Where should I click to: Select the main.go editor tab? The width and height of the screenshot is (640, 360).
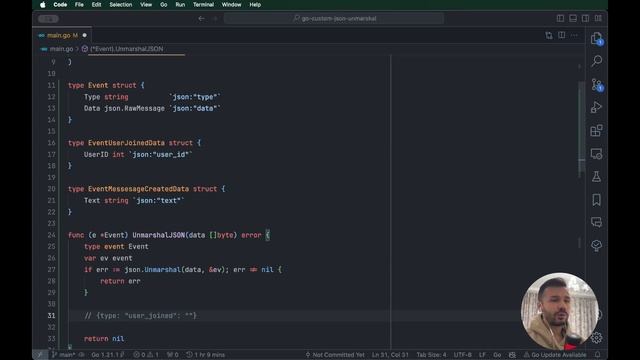pos(62,36)
